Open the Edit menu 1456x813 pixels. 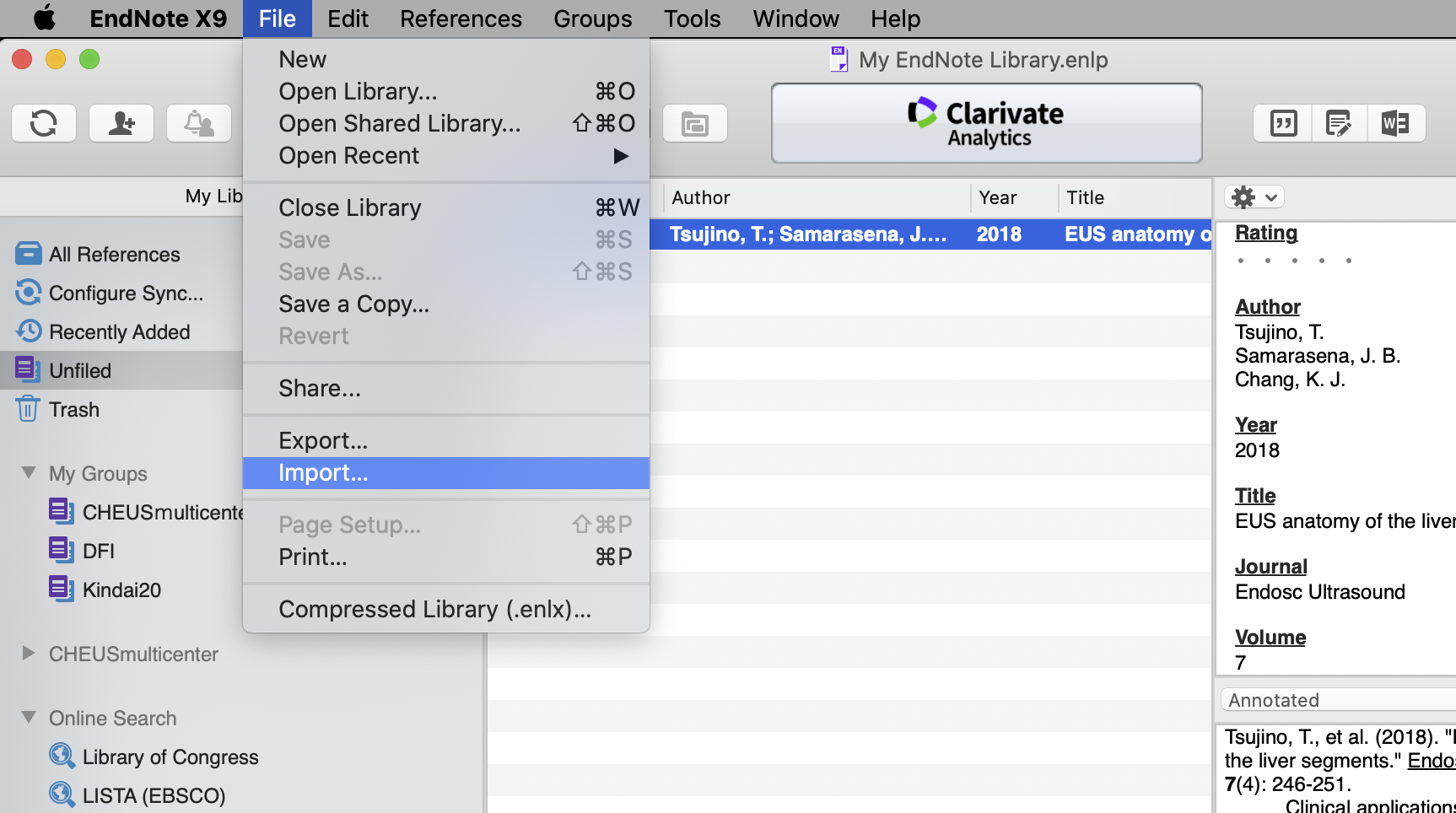tap(348, 19)
